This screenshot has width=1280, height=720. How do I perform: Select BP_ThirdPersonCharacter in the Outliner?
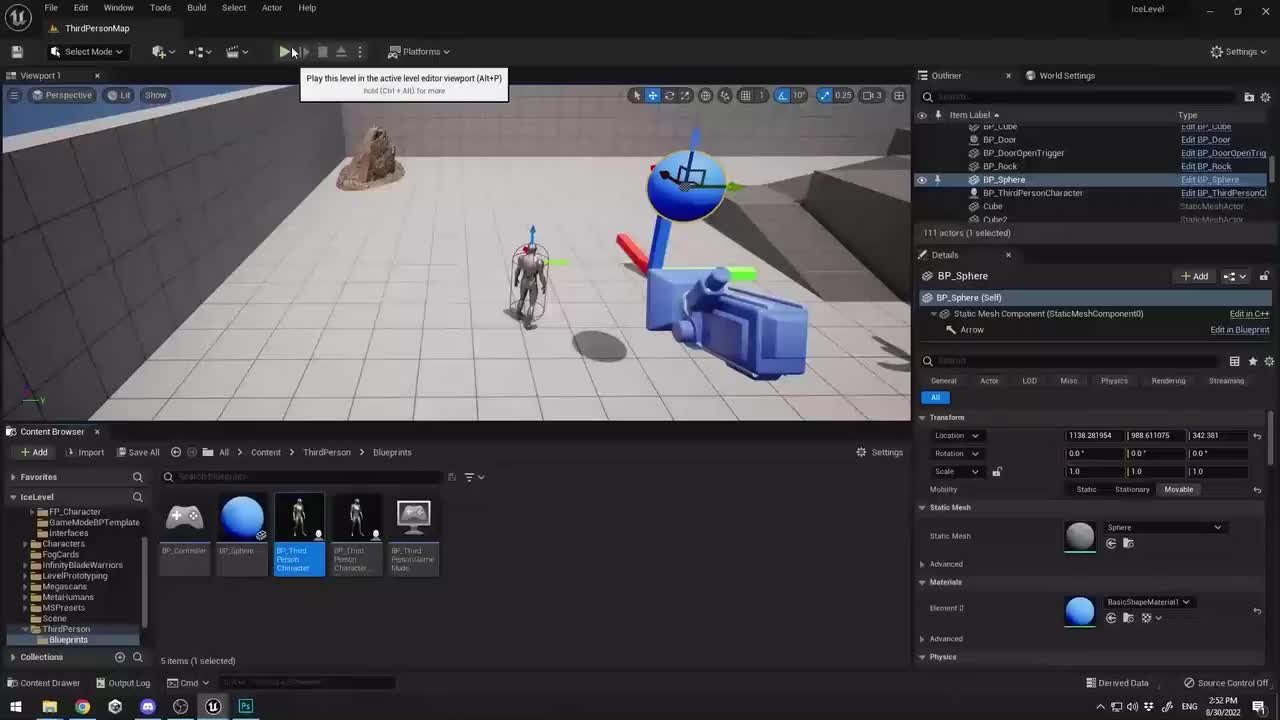tap(1032, 193)
